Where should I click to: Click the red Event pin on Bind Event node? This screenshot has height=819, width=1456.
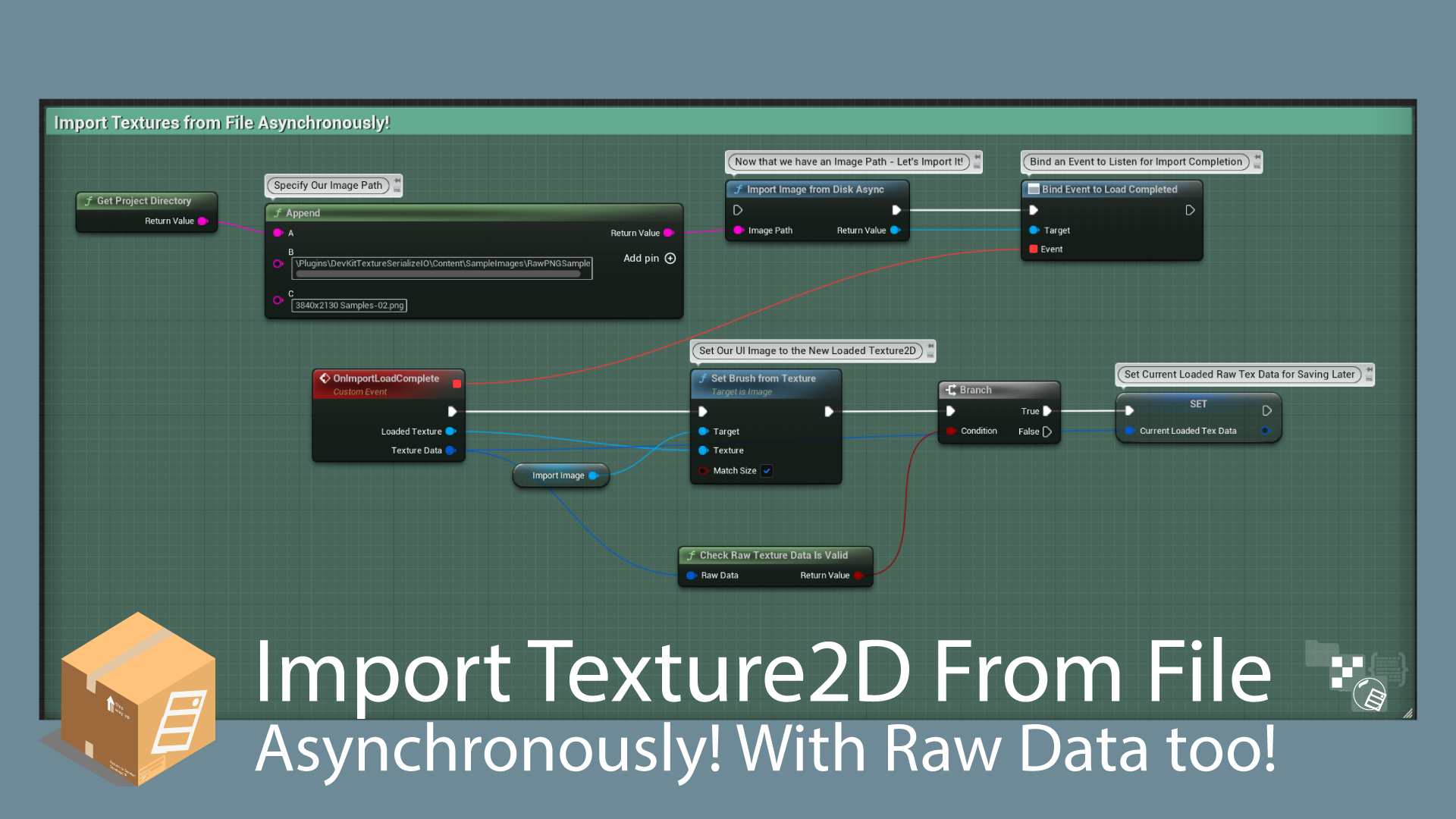coord(1033,249)
